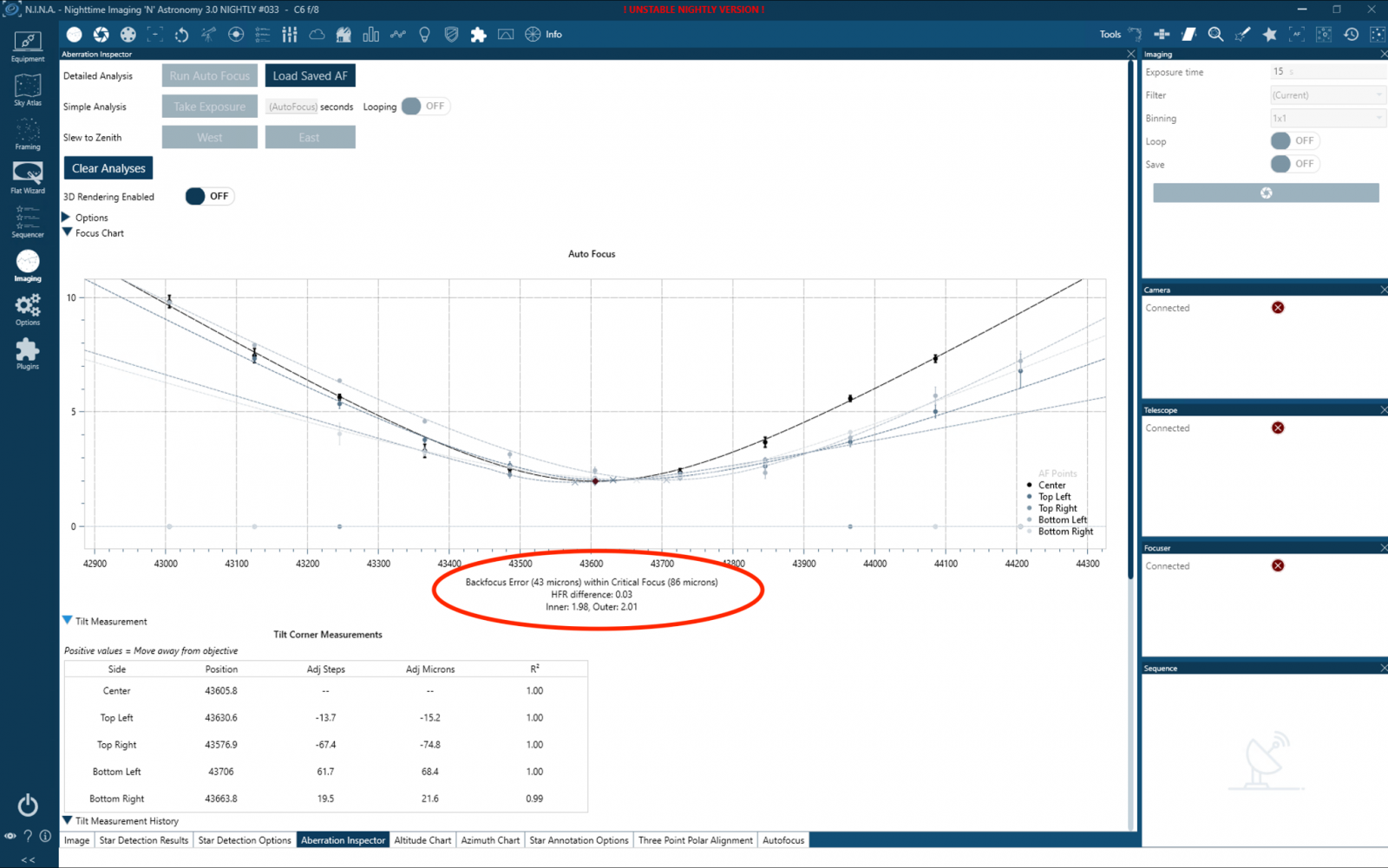Viewport: 1388px width, 868px height.
Task: Open the Sequencer sidebar icon
Action: (x=28, y=222)
